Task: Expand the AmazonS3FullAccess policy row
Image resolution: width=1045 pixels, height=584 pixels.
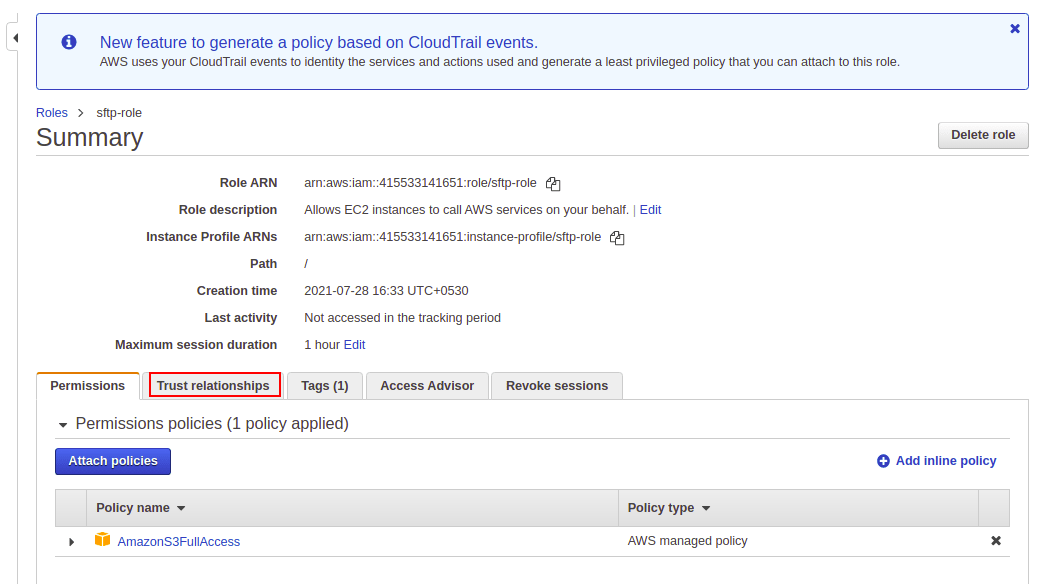Action: point(71,542)
